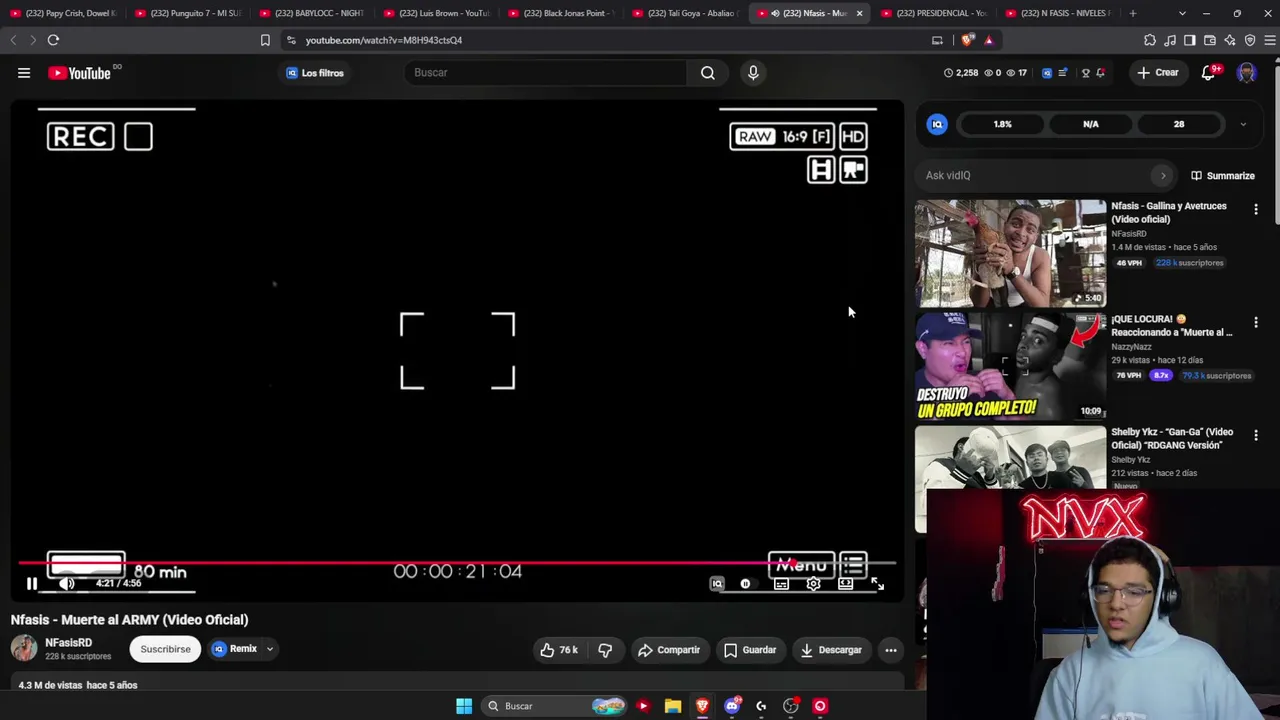This screenshot has width=1280, height=720.
Task: Click the Compartir share button
Action: point(669,650)
